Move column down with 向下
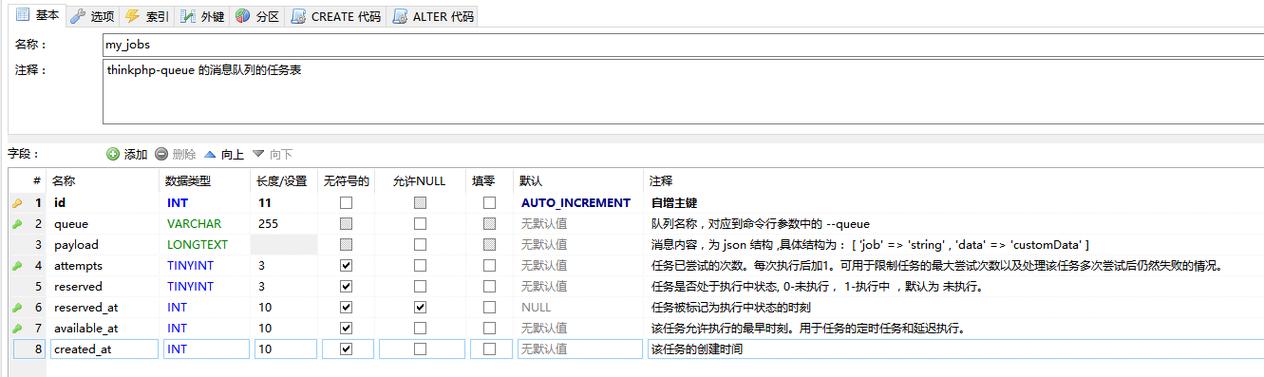 (272, 154)
